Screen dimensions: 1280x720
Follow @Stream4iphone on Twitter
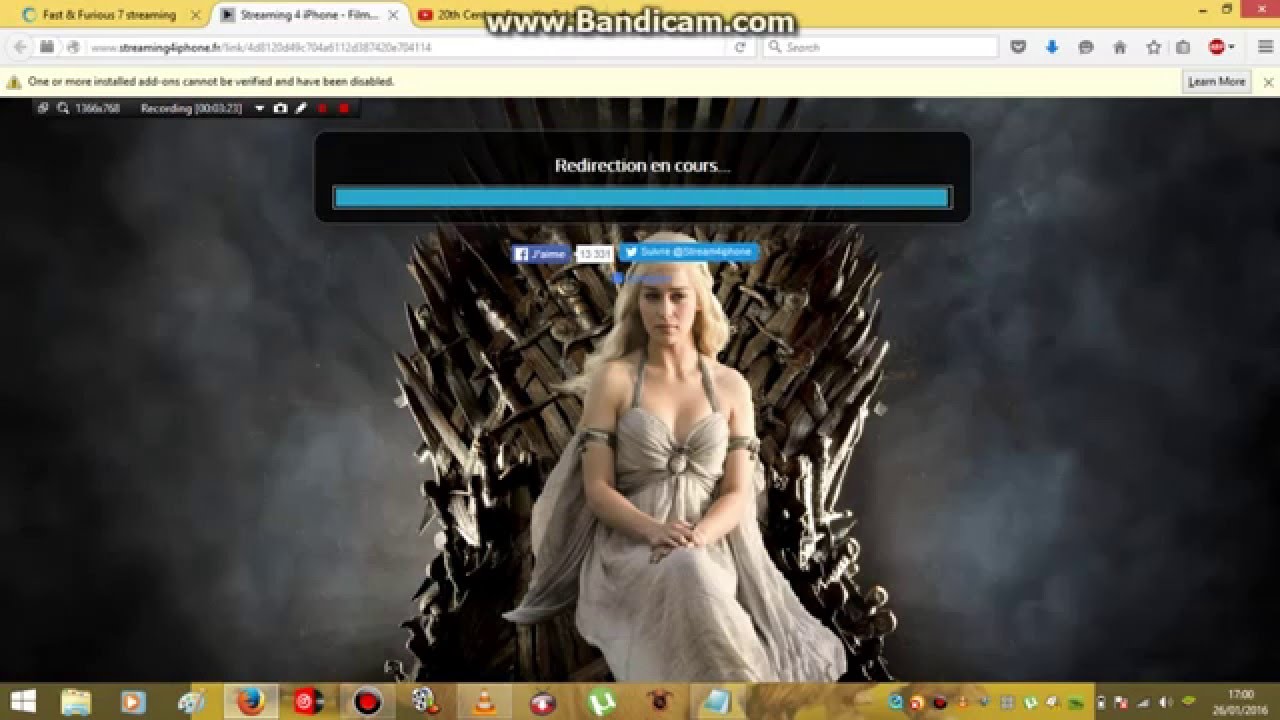[688, 252]
